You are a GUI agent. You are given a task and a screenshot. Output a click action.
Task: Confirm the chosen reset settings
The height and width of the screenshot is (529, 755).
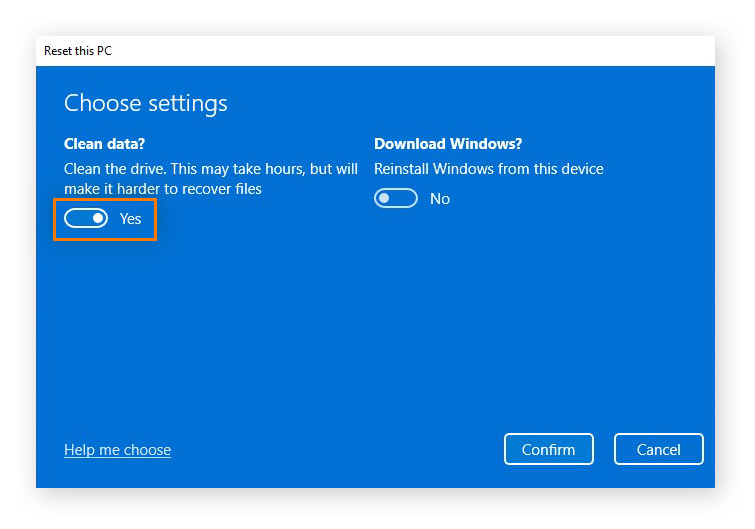point(548,449)
